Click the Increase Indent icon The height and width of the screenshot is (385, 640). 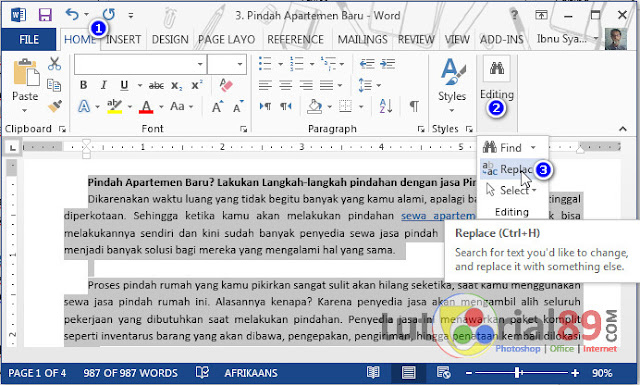click(387, 64)
